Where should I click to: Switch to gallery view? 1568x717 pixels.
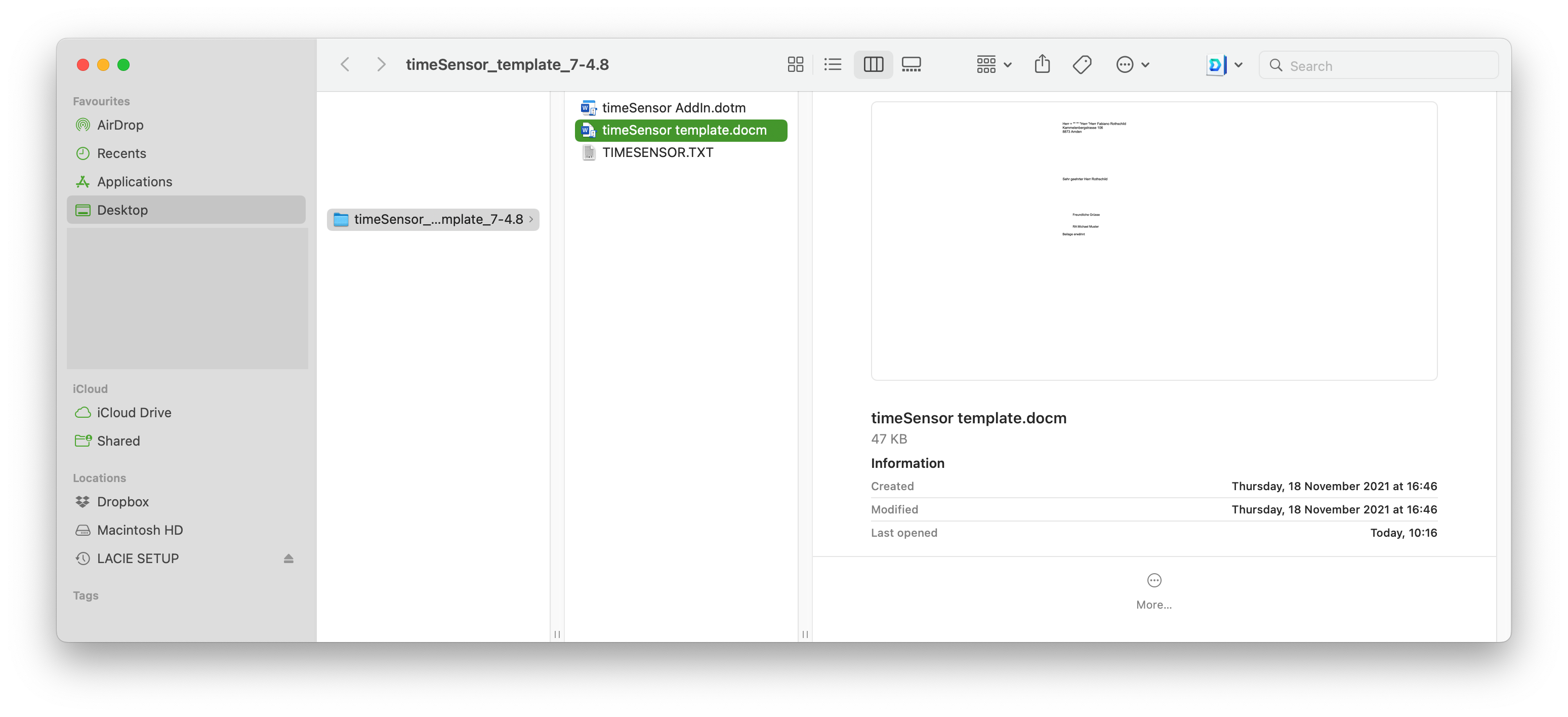tap(911, 65)
